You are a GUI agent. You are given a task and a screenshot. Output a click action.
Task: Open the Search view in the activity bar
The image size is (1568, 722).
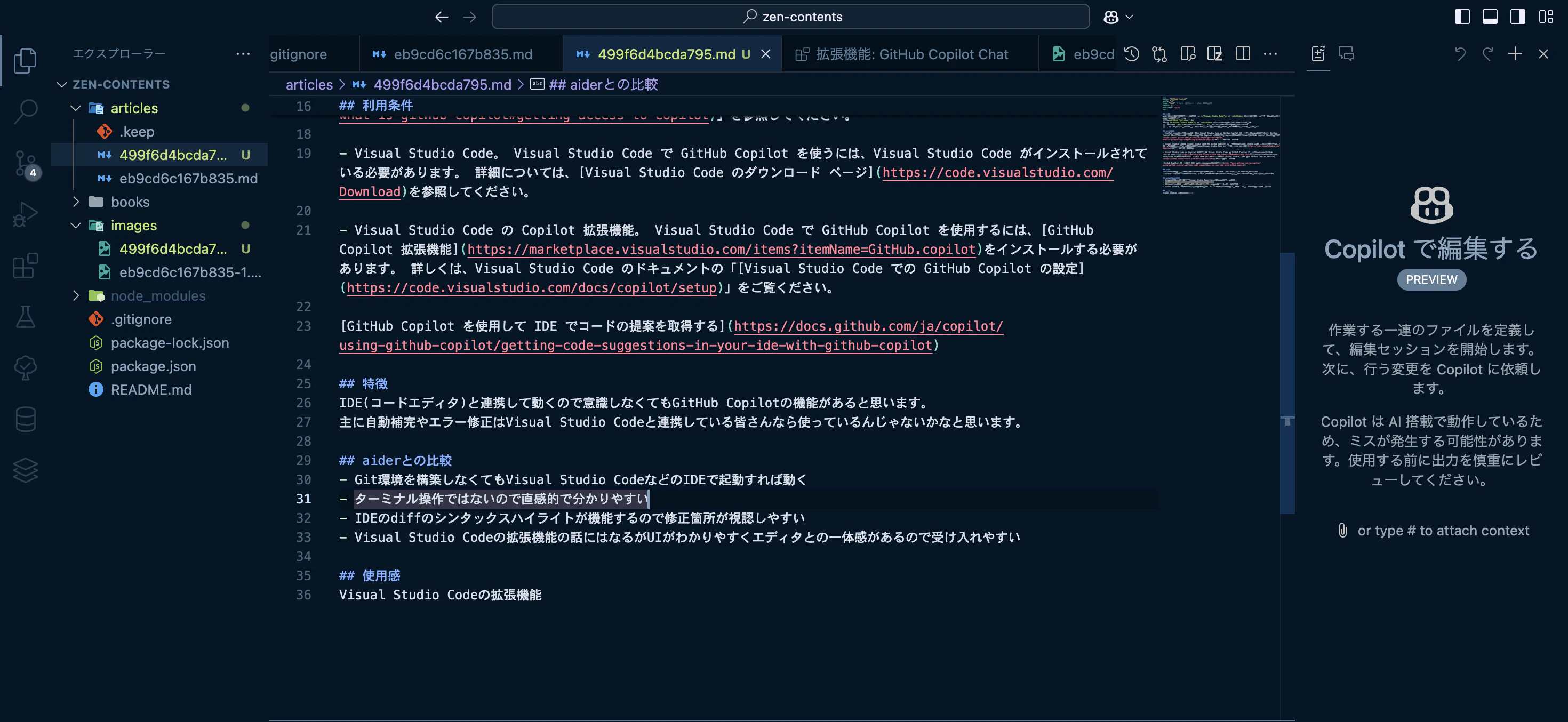[25, 111]
